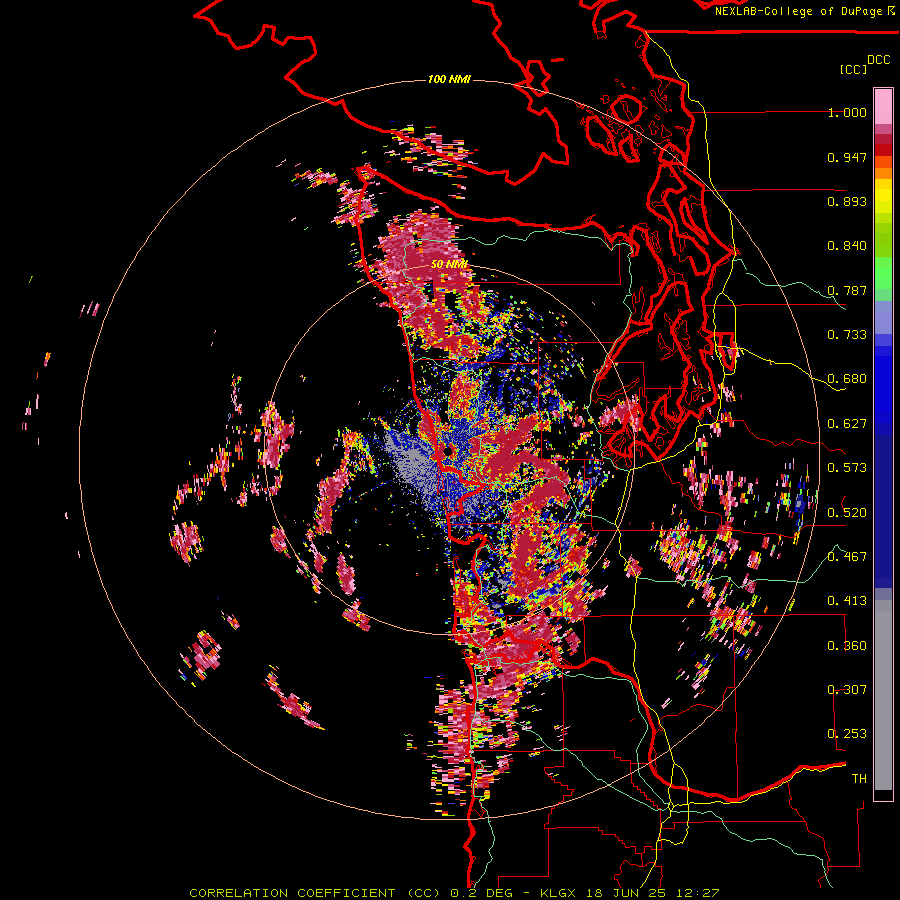This screenshot has width=900, height=900.
Task: Select the 0.733 legend value
Action: [847, 335]
